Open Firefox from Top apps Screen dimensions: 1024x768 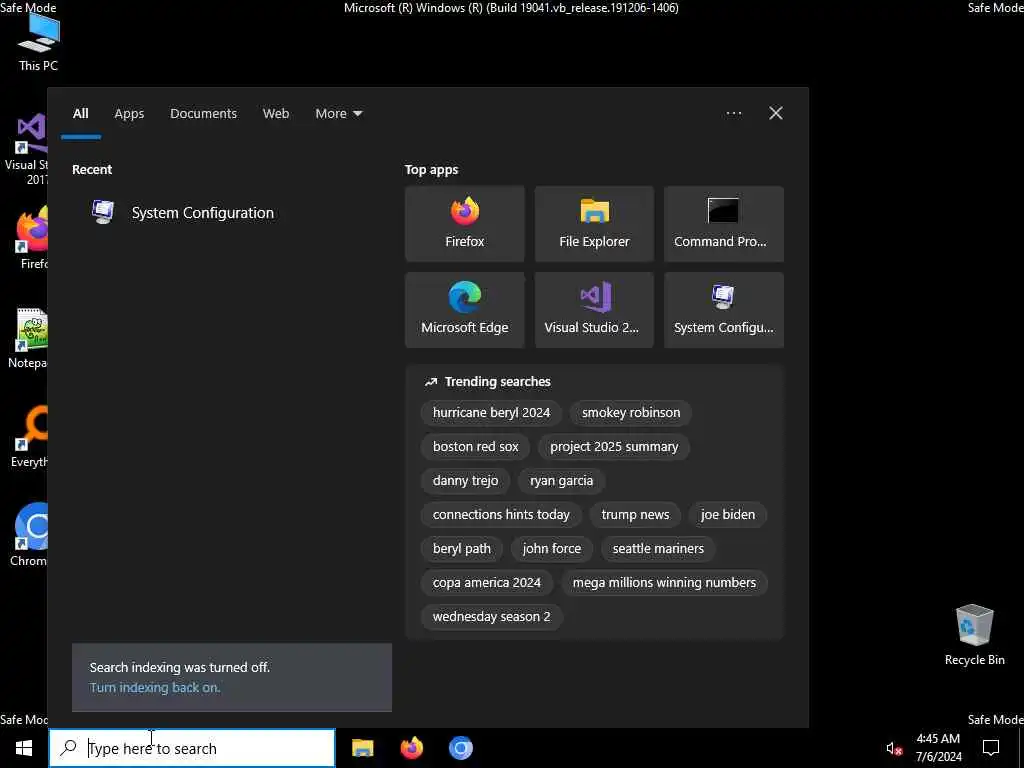pos(464,223)
